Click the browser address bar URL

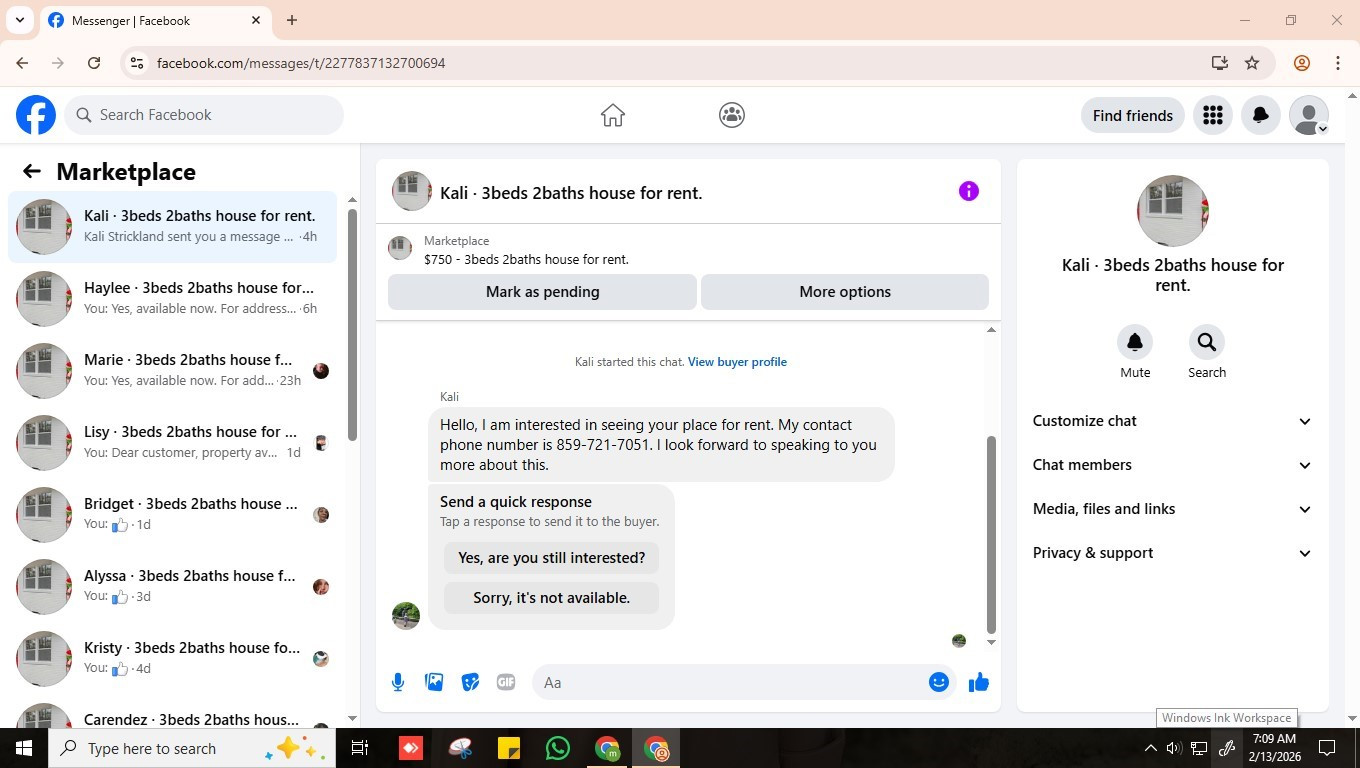click(x=301, y=63)
